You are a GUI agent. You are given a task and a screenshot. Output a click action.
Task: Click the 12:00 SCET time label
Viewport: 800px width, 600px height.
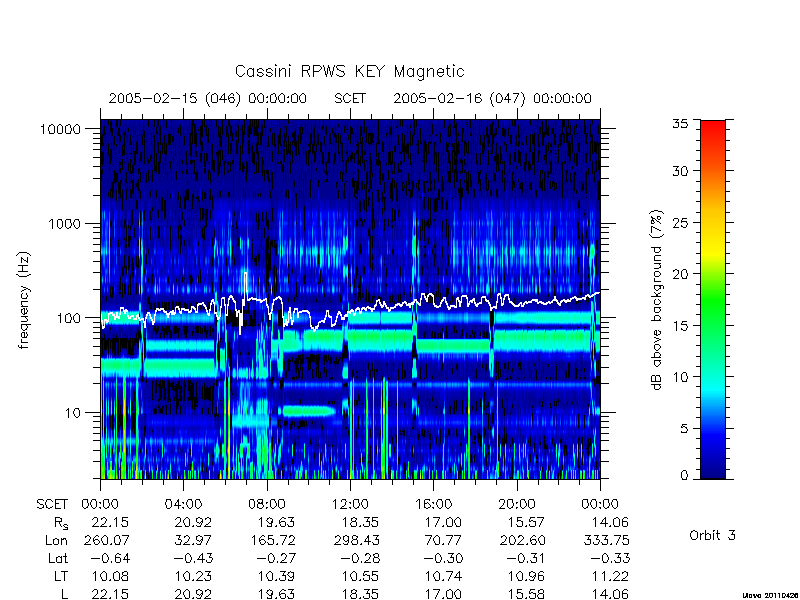(x=350, y=505)
